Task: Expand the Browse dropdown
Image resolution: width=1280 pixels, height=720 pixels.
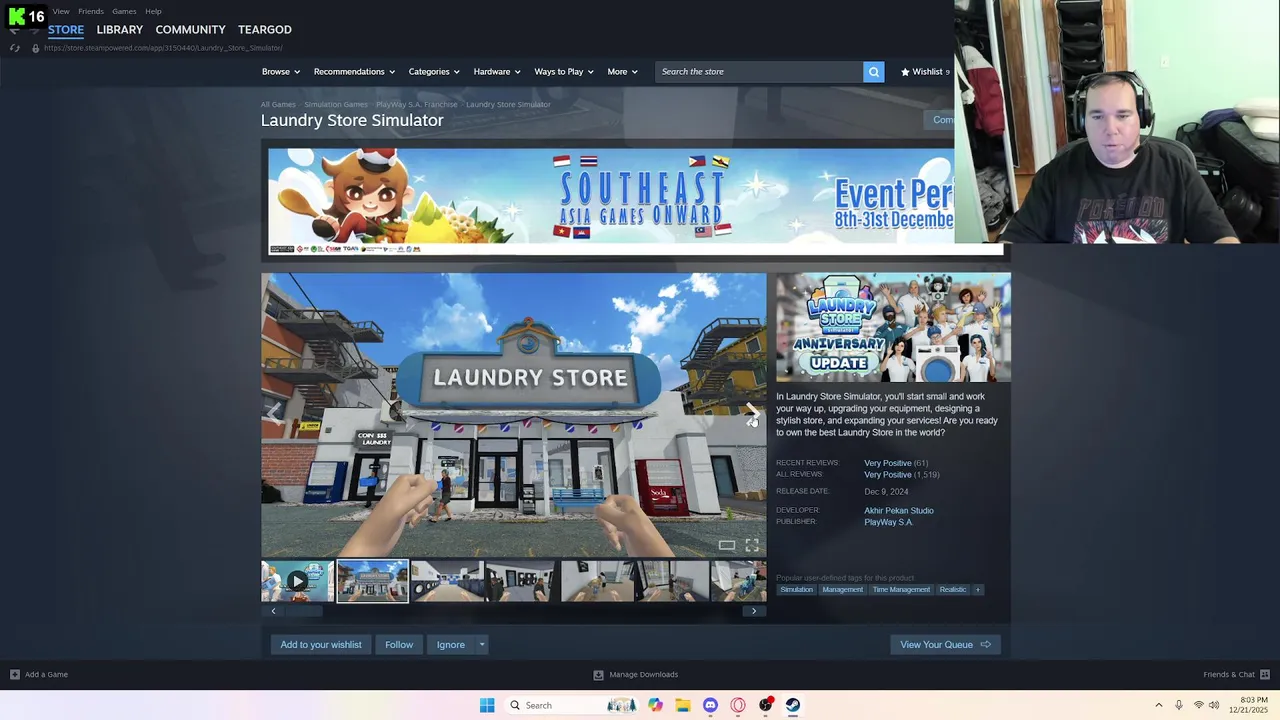Action: coord(281,72)
